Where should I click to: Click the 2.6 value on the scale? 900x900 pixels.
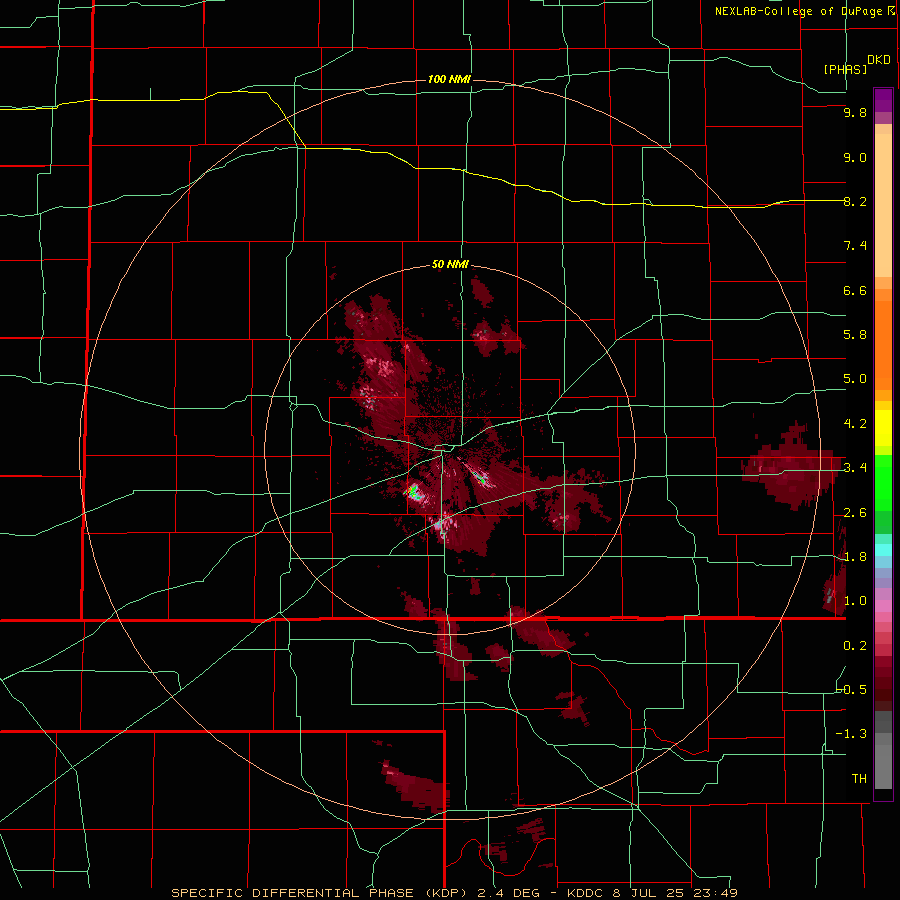[x=855, y=513]
